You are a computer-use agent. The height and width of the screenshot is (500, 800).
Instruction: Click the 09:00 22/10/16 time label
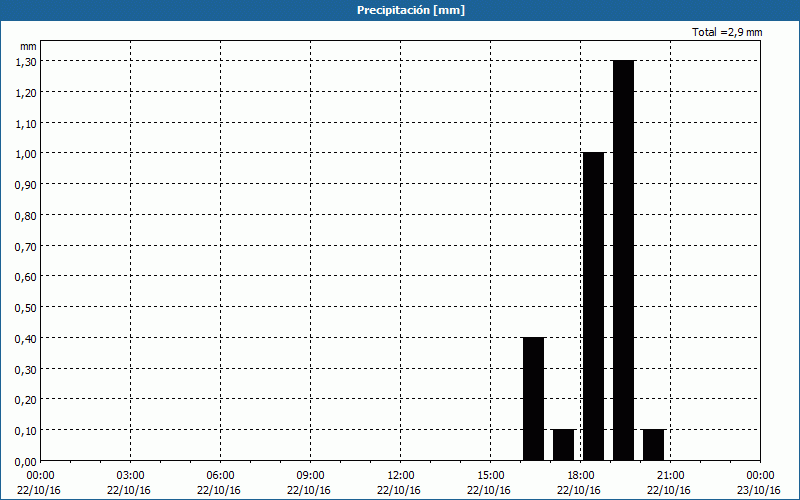[x=310, y=483]
